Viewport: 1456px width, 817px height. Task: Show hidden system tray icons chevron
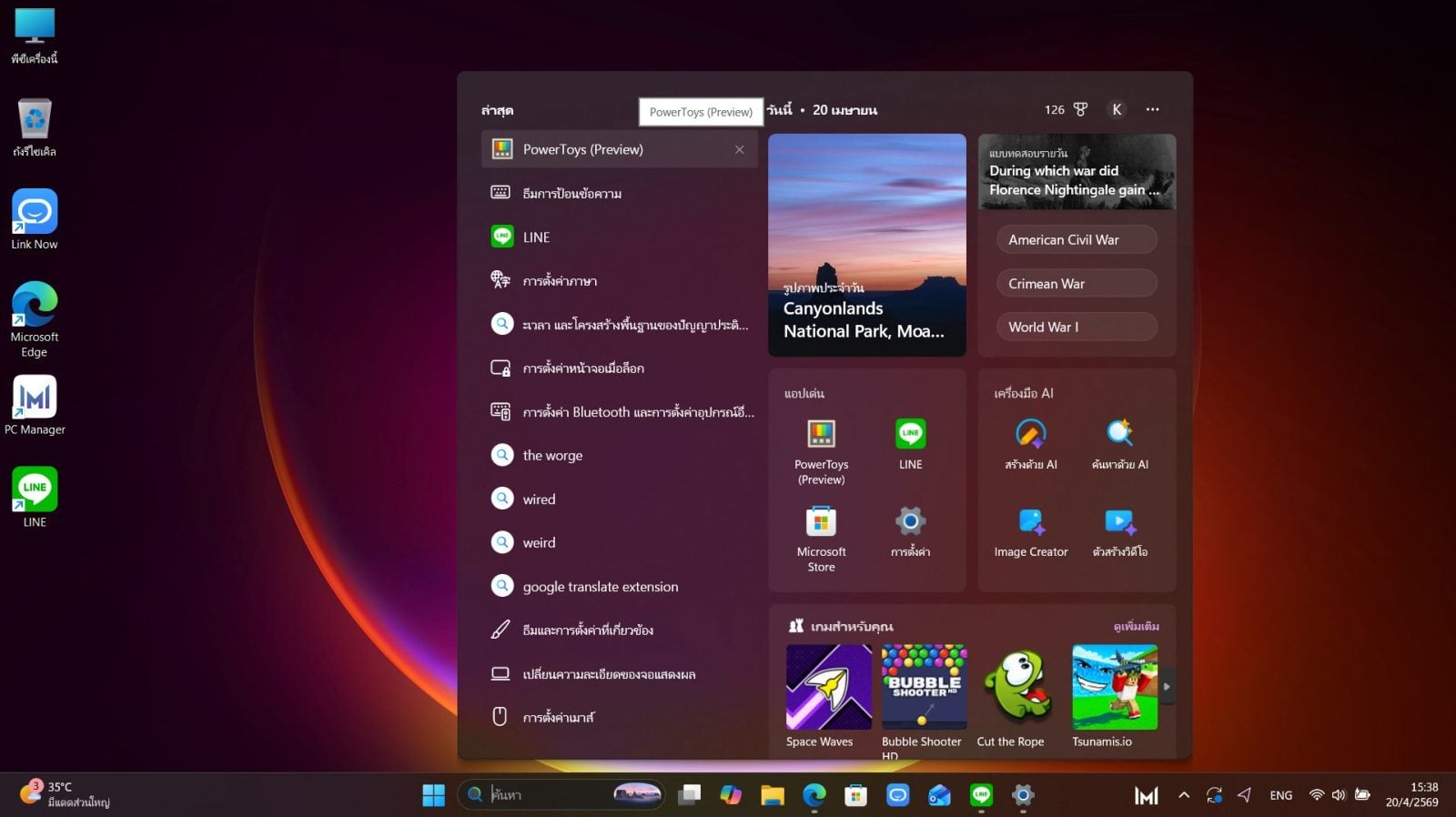[1183, 795]
